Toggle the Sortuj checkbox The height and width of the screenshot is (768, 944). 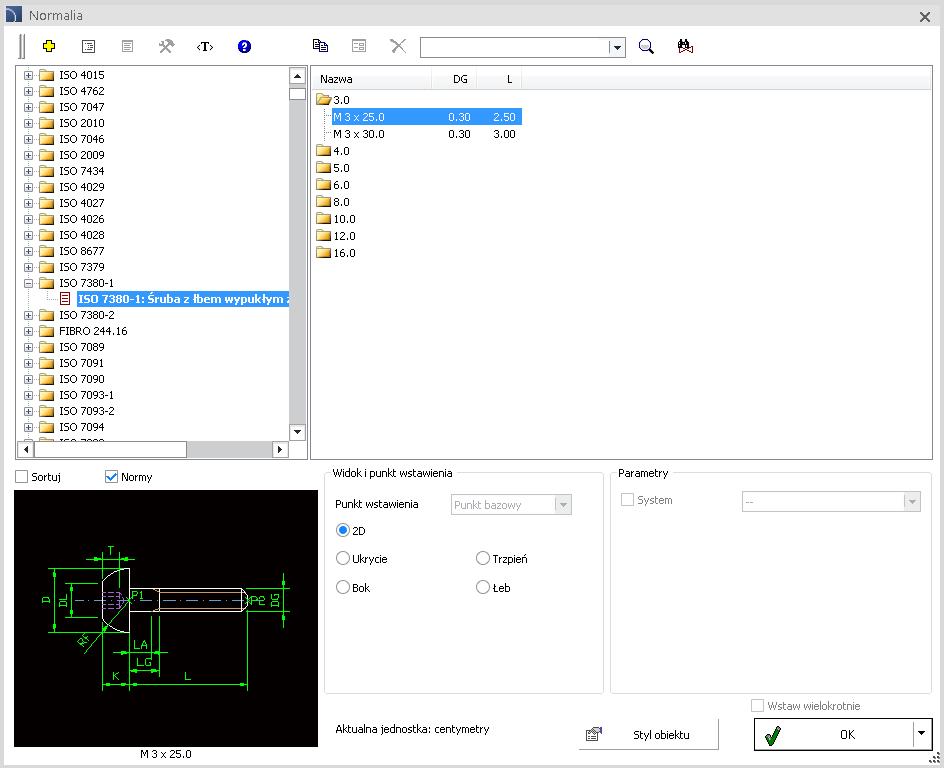pos(22,477)
